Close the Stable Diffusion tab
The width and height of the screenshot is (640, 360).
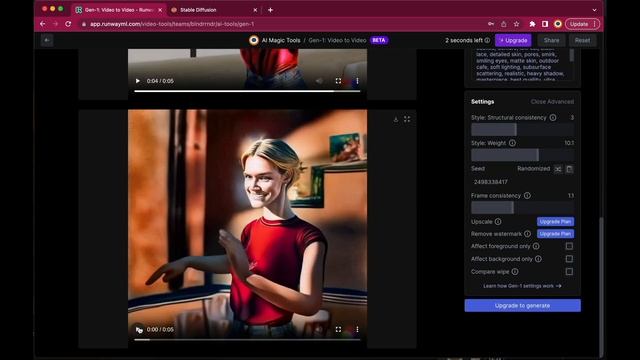pyautogui.click(x=255, y=10)
